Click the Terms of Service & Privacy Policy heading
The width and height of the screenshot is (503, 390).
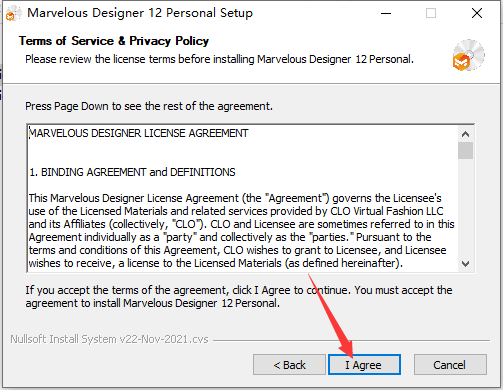click(114, 41)
